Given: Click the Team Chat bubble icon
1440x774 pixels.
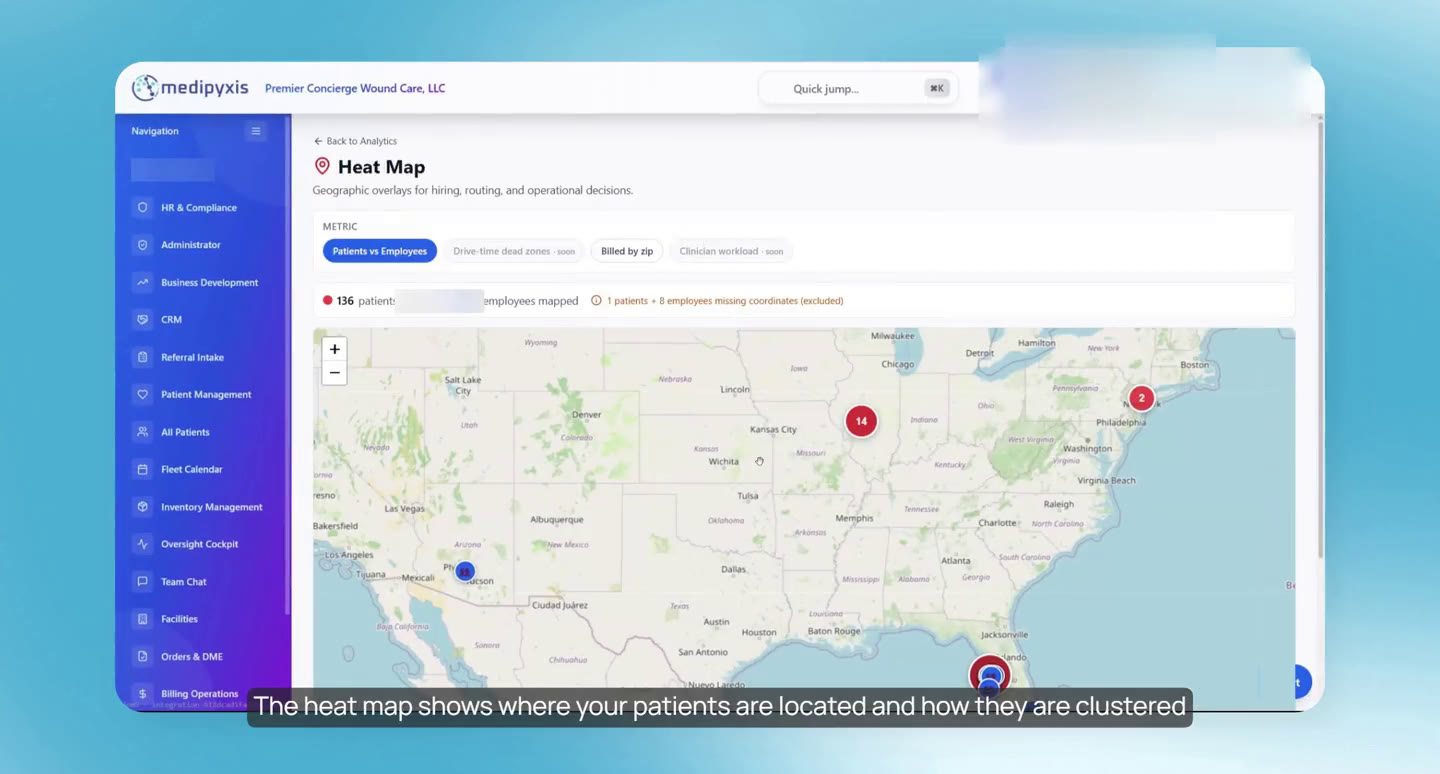Looking at the screenshot, I should tap(143, 581).
